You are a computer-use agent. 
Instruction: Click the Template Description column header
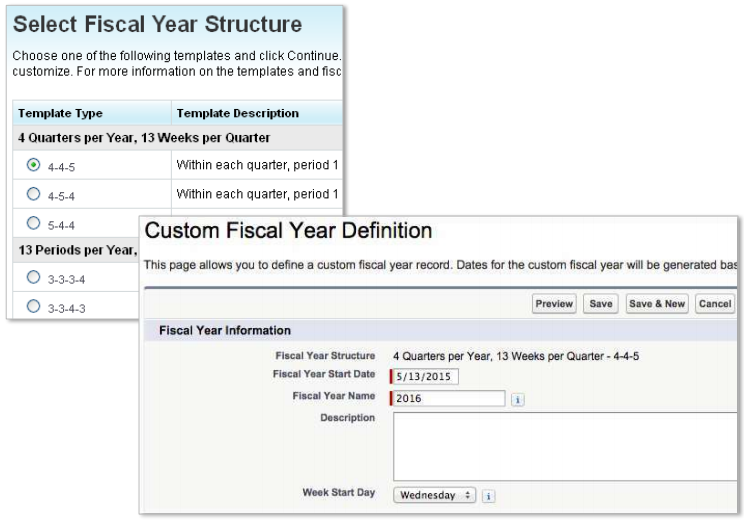237,114
